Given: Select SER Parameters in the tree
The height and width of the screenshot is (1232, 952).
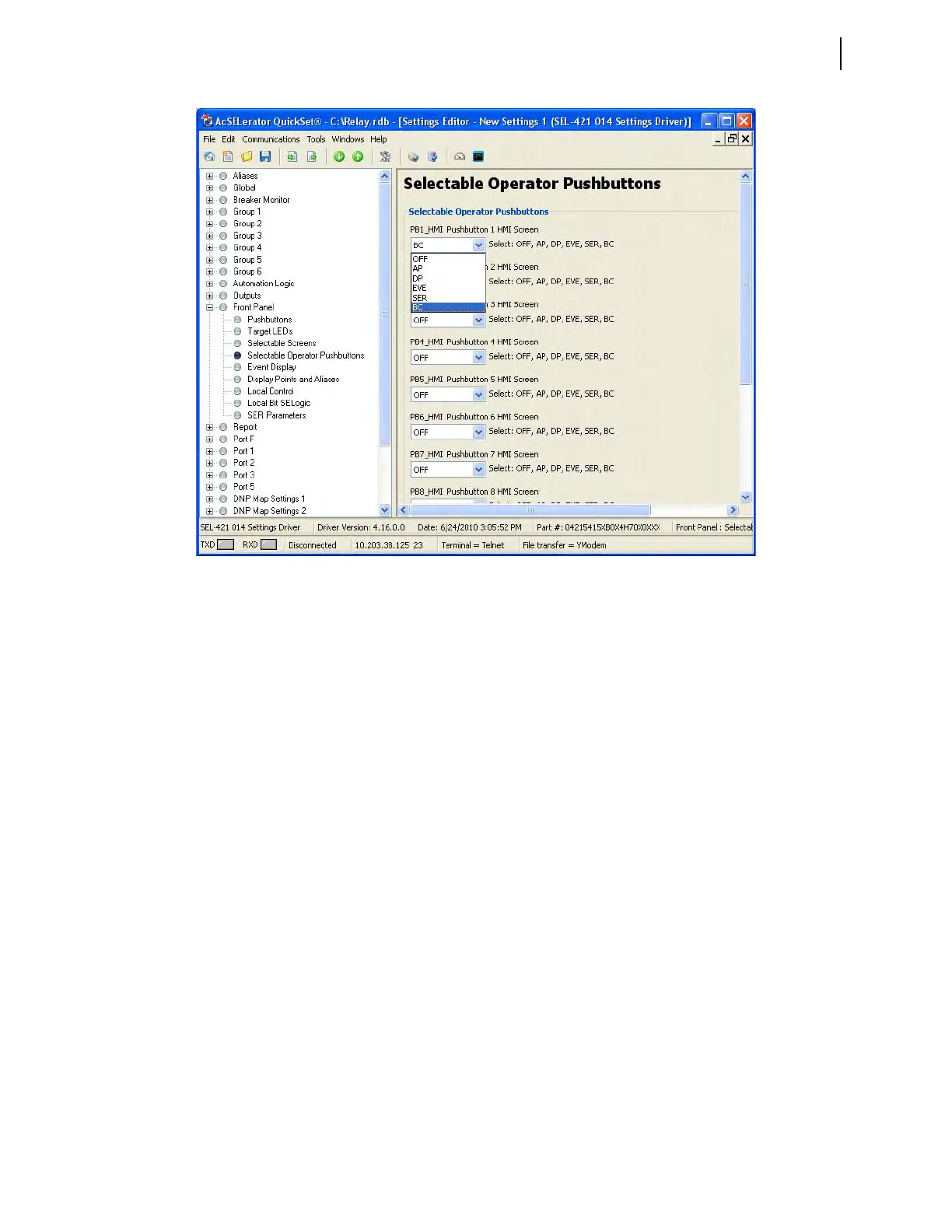Looking at the screenshot, I should tap(276, 415).
